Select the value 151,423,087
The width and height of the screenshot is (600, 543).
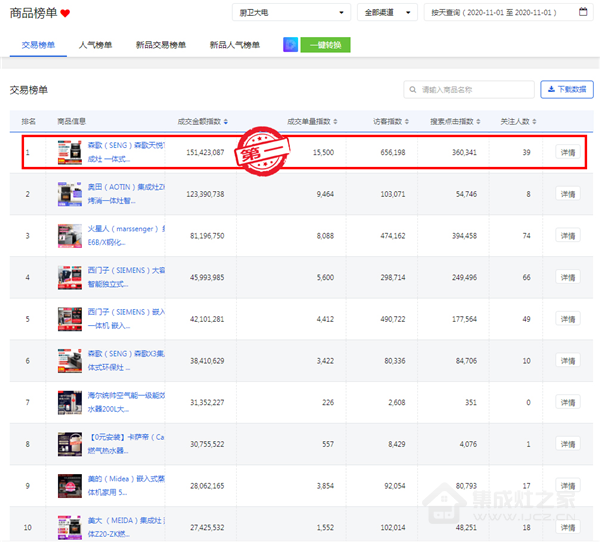pyautogui.click(x=205, y=152)
